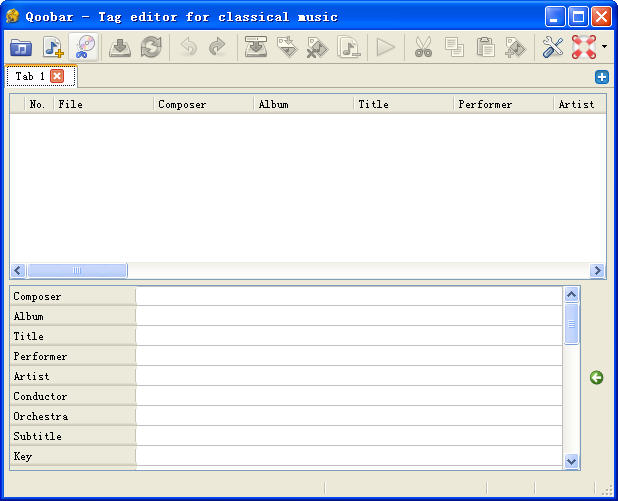Viewport: 618px width, 501px height.
Task: Open help lifebuoy icon
Action: (584, 47)
